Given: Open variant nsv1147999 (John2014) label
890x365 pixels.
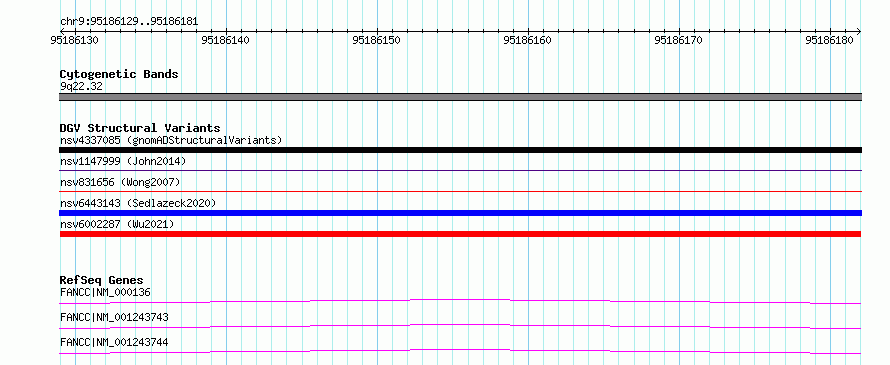Looking at the screenshot, I should (x=123, y=161).
